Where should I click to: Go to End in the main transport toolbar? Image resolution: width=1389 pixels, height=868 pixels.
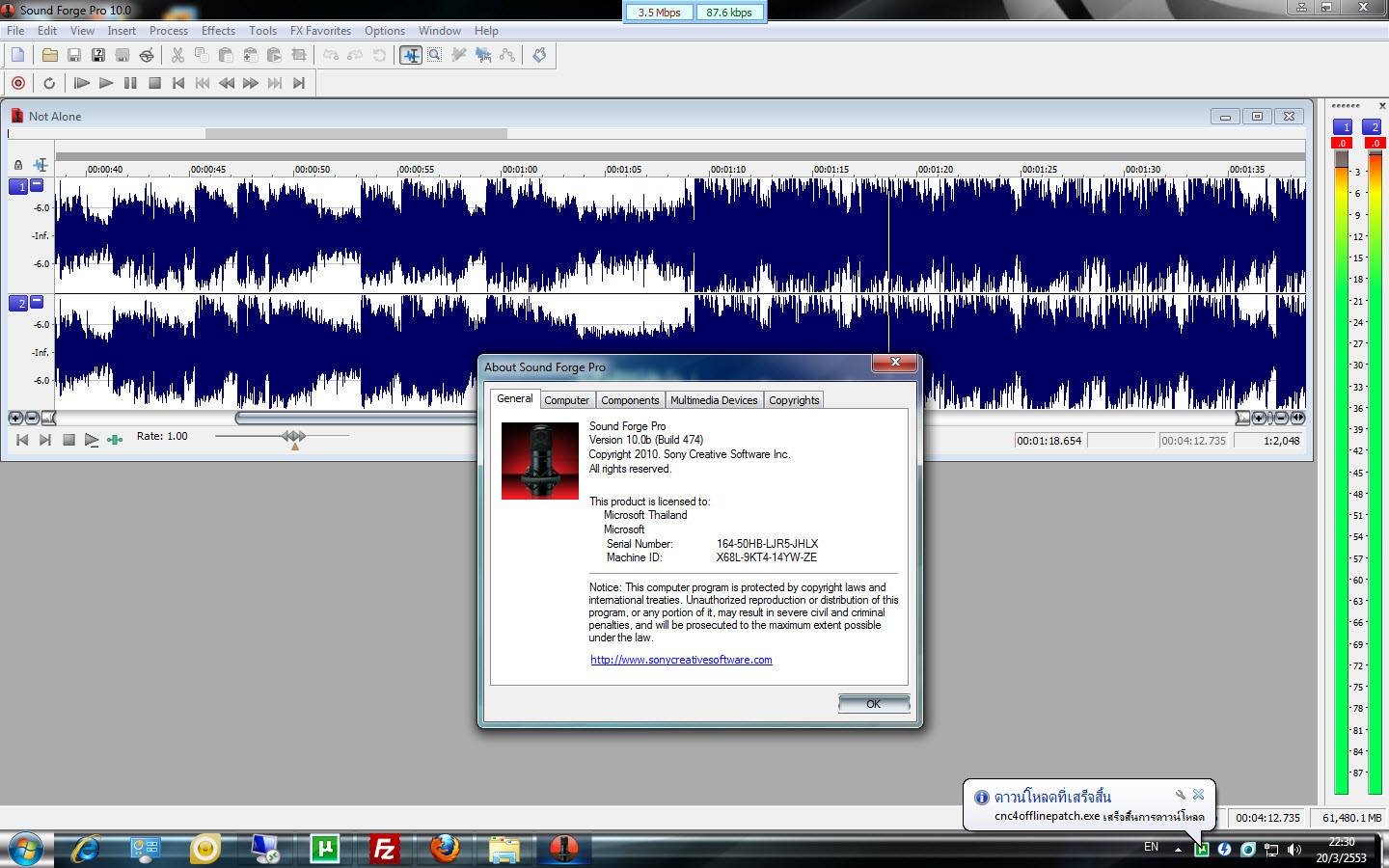tap(299, 83)
